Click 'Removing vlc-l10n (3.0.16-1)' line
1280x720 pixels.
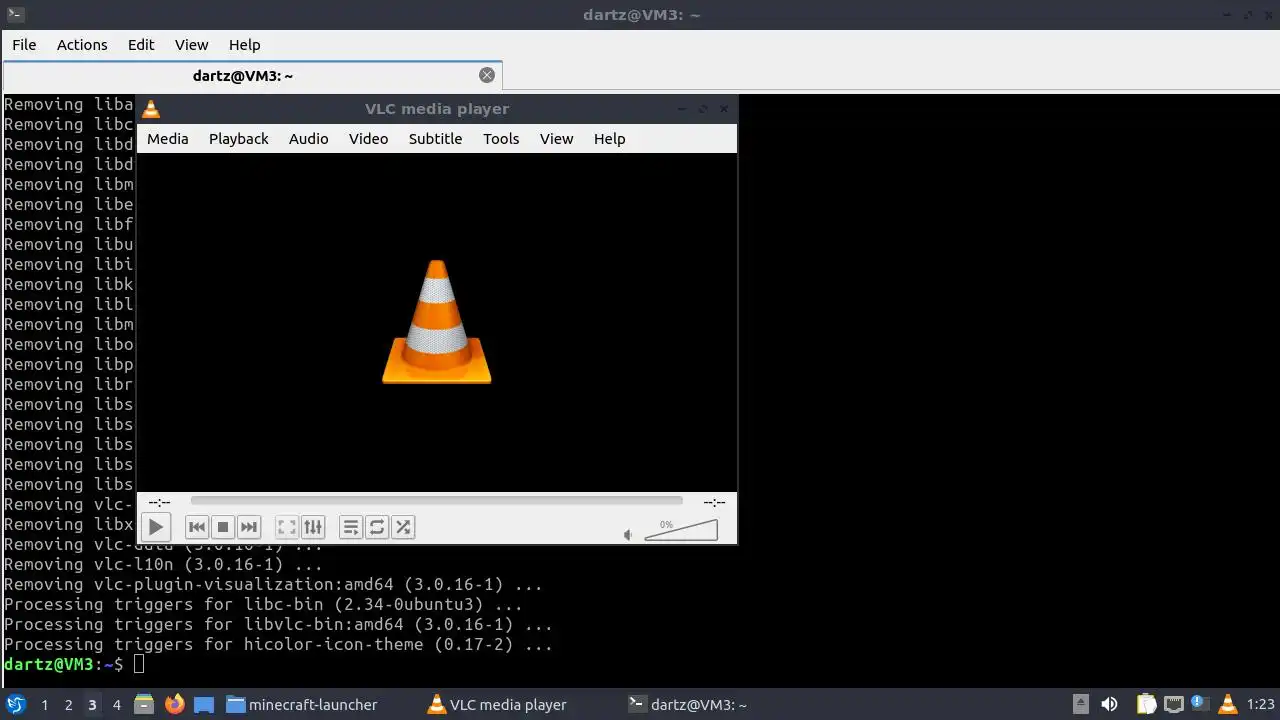point(163,564)
